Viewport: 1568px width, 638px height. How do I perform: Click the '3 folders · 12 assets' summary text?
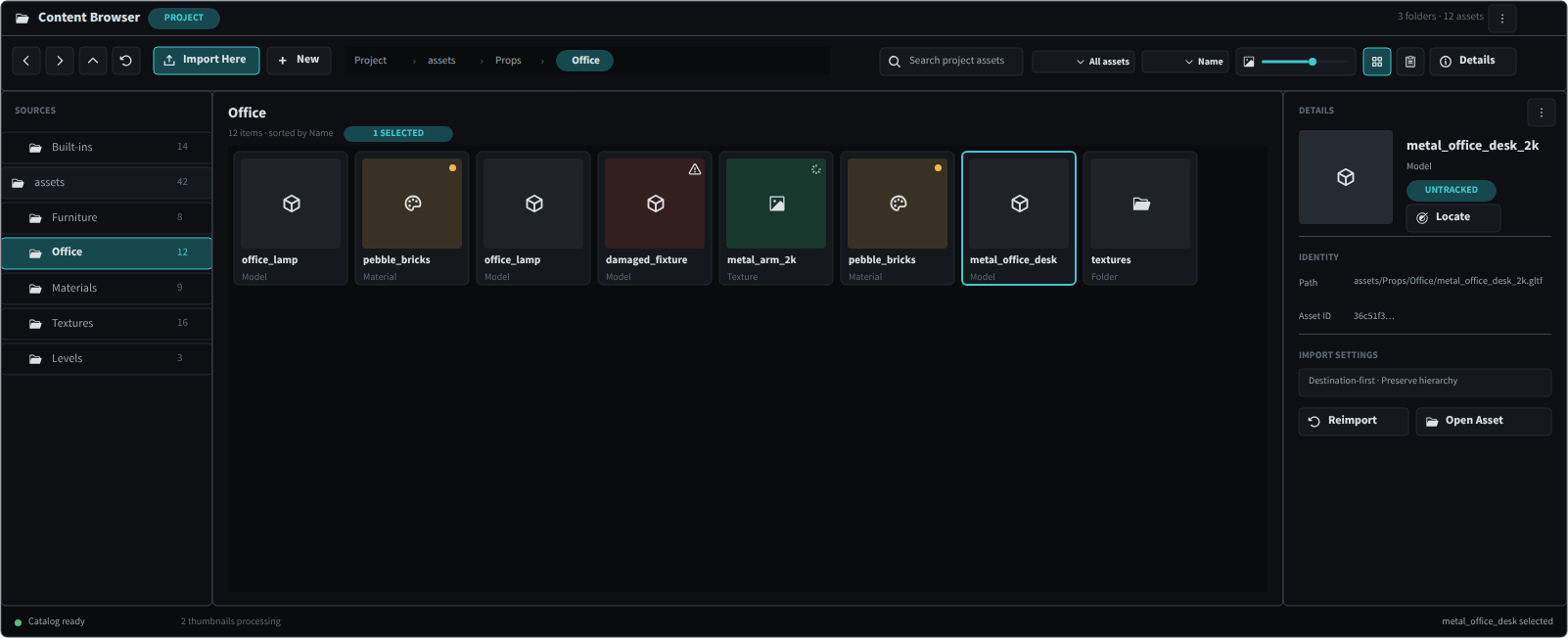coord(1440,17)
